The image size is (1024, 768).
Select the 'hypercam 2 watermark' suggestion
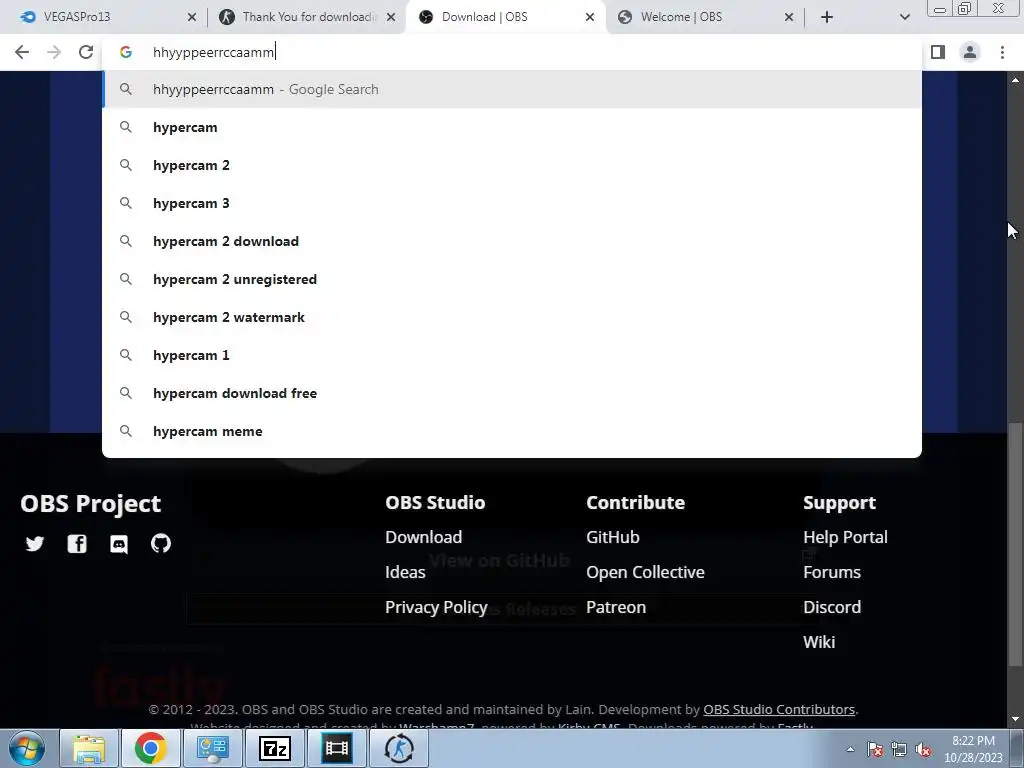[512, 317]
